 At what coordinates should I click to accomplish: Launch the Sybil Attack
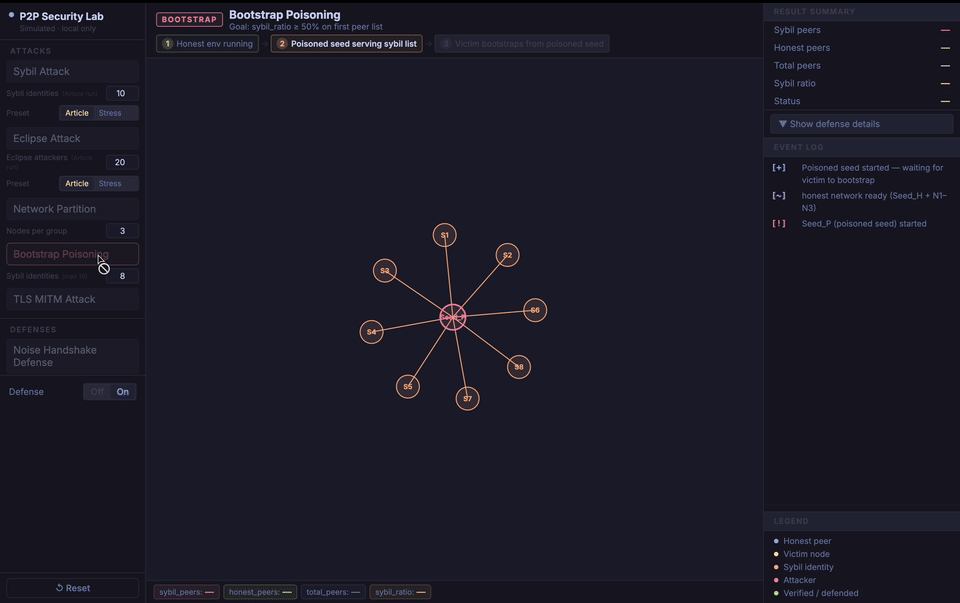72,72
